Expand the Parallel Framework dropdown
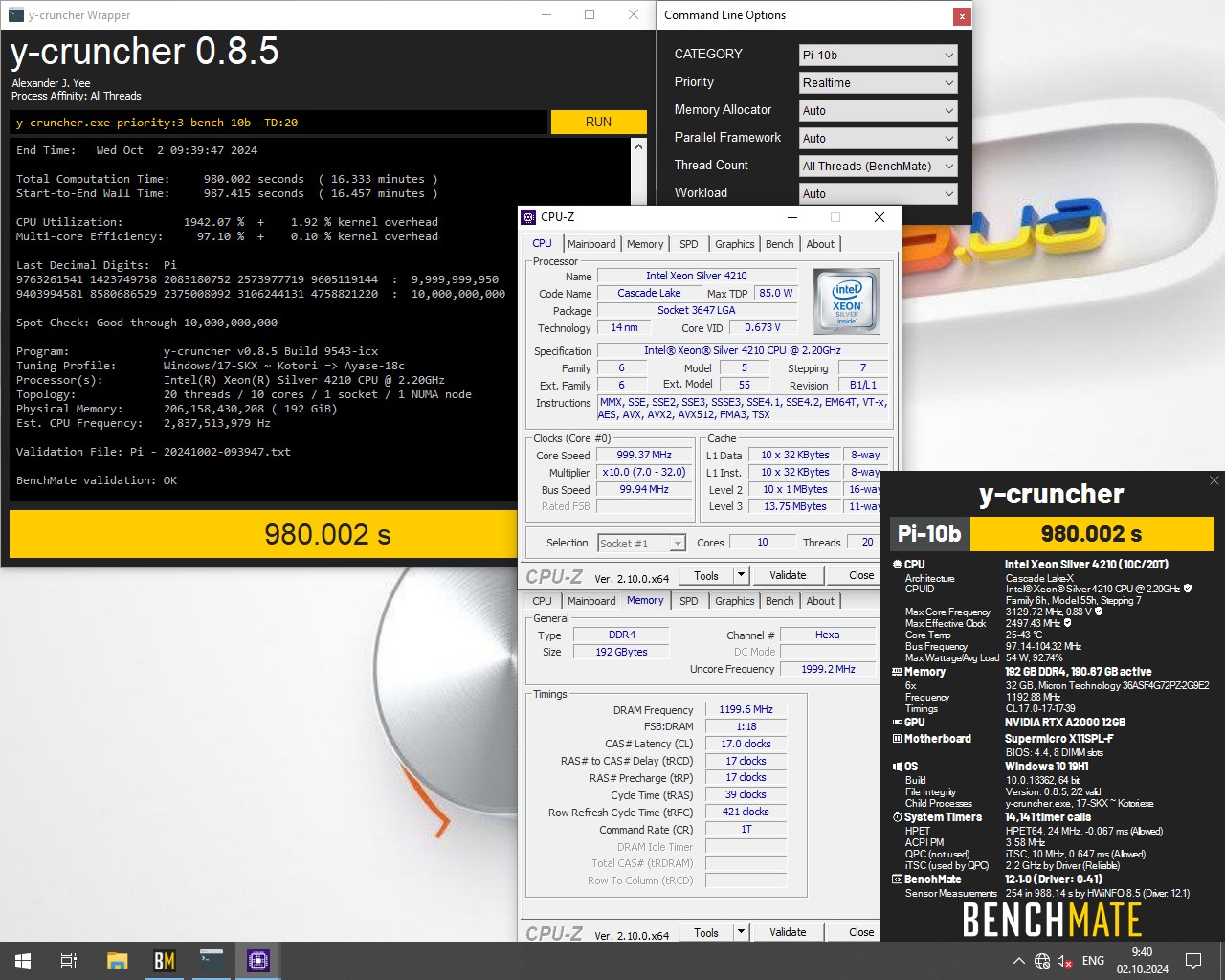 (878, 138)
